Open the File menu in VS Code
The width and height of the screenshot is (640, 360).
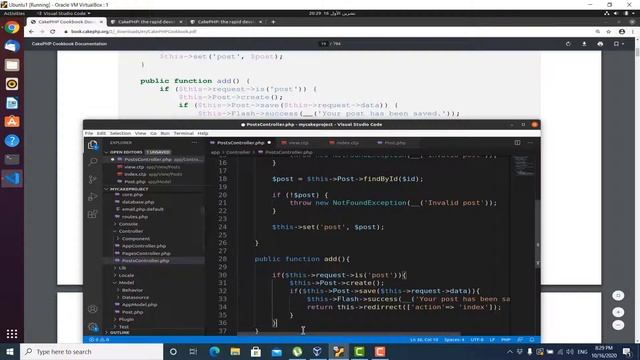tap(89, 133)
